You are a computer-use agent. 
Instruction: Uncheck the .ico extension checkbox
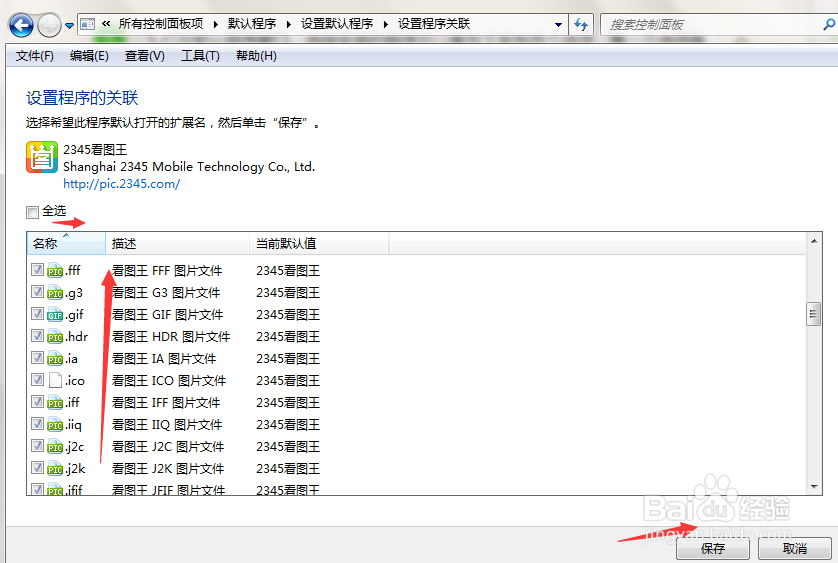coord(37,379)
